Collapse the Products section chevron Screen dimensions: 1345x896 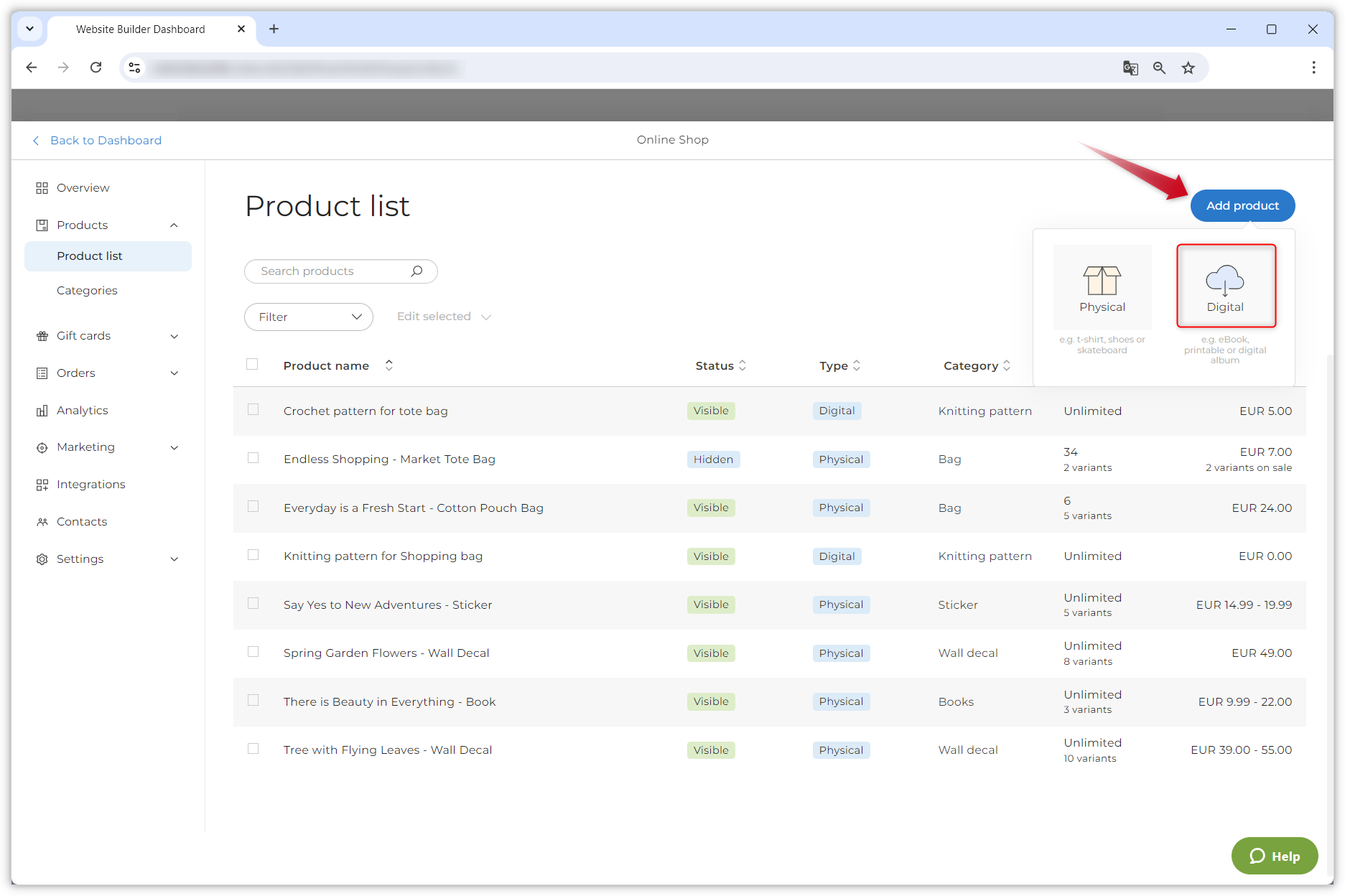(174, 225)
